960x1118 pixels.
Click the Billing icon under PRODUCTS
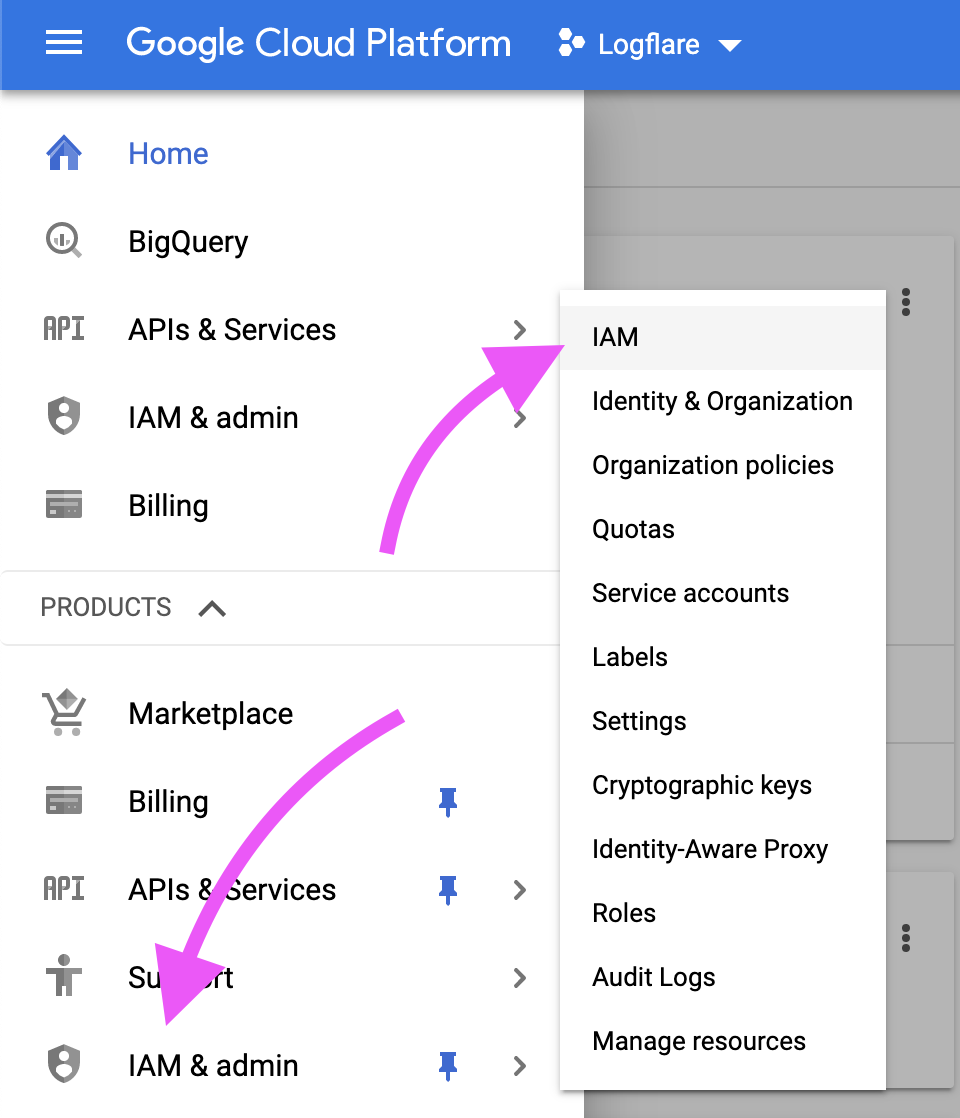click(64, 801)
